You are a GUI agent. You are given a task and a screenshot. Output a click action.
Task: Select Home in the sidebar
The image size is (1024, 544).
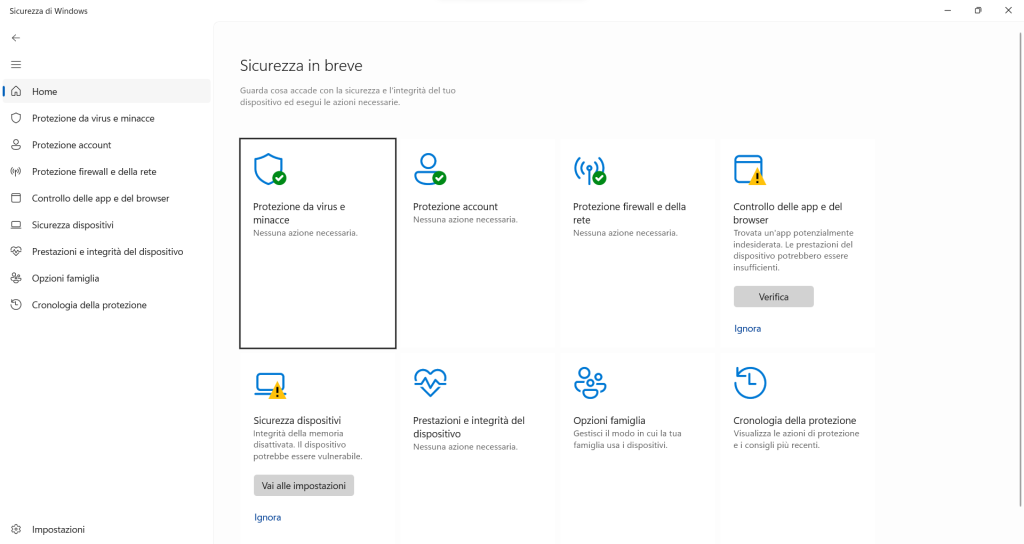tap(107, 91)
